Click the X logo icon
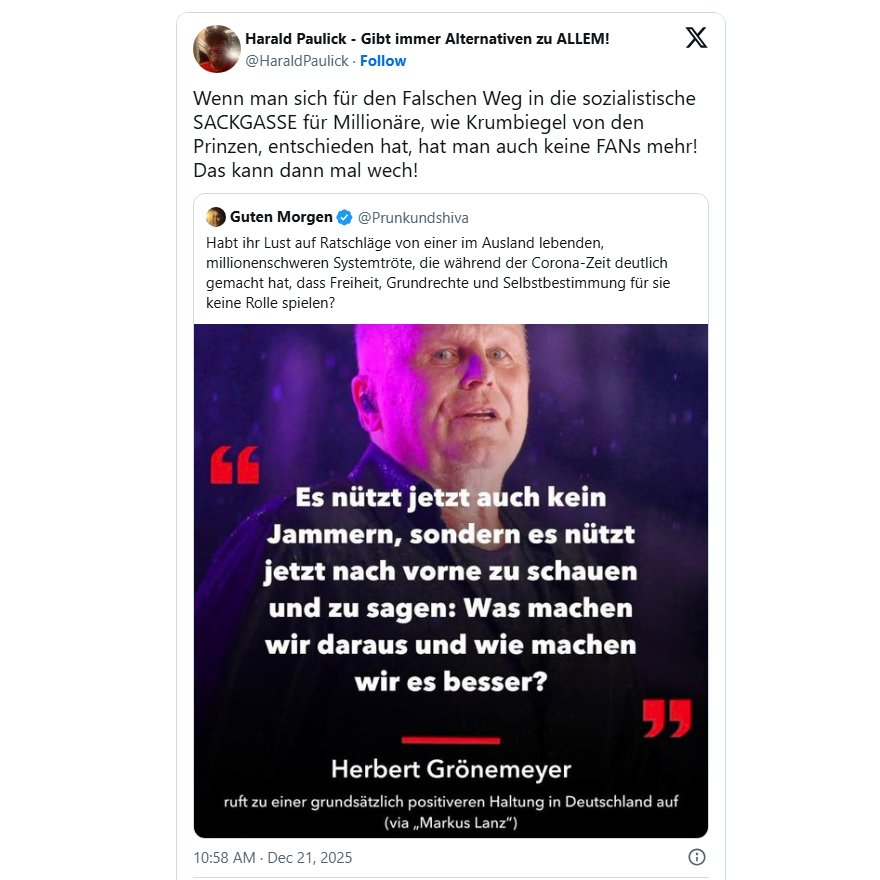 point(696,38)
